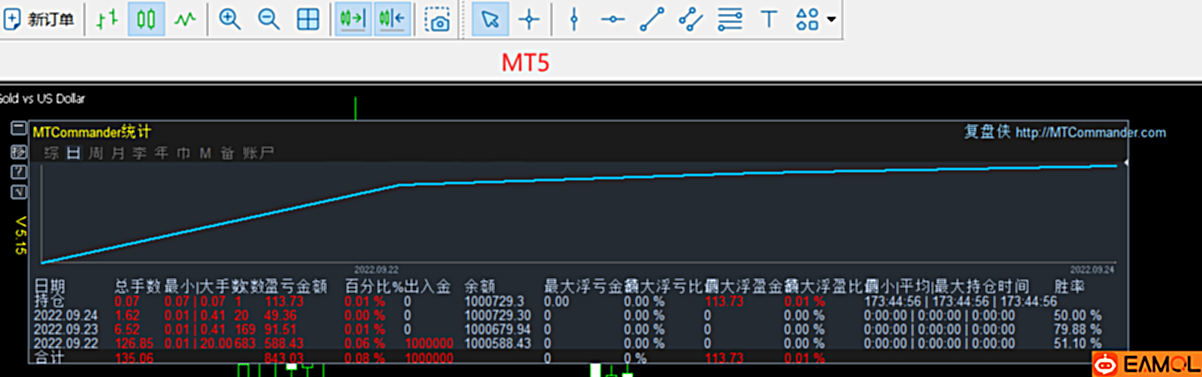Save chart screenshot with camera icon
Image resolution: width=1202 pixels, height=377 pixels.
(437, 19)
